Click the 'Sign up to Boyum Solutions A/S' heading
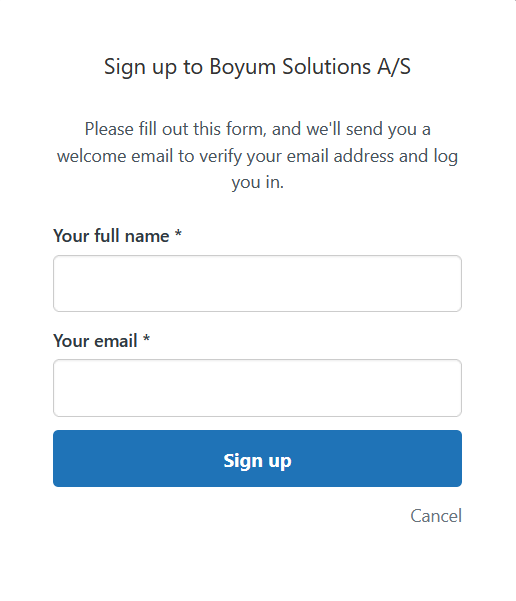The height and width of the screenshot is (601, 516). coord(257,67)
